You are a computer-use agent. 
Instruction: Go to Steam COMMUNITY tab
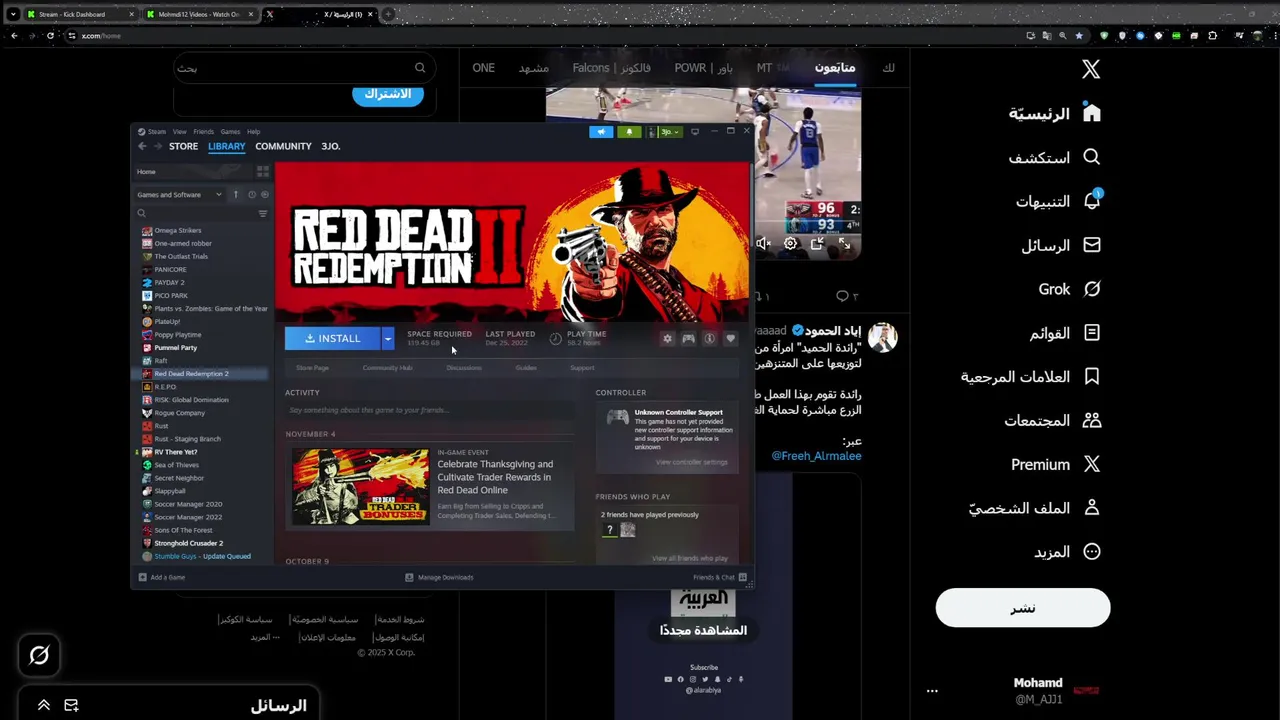coord(283,146)
